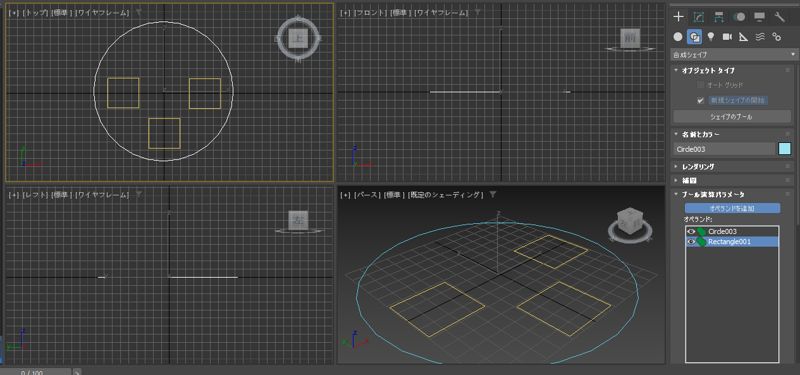
Task: Hide the Rectangle001 operand with its eye icon
Action: [x=691, y=242]
